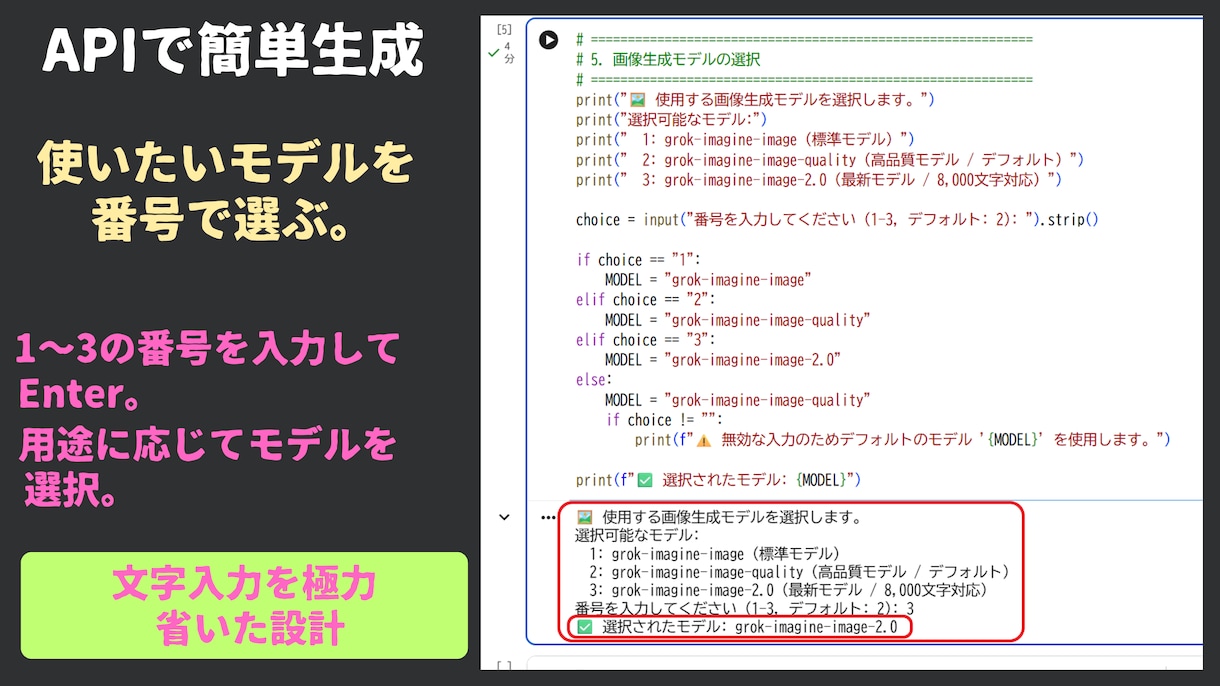Click the 'choice = input(...)' code line
Viewport: 1220px width, 686px height.
pyautogui.click(x=837, y=220)
